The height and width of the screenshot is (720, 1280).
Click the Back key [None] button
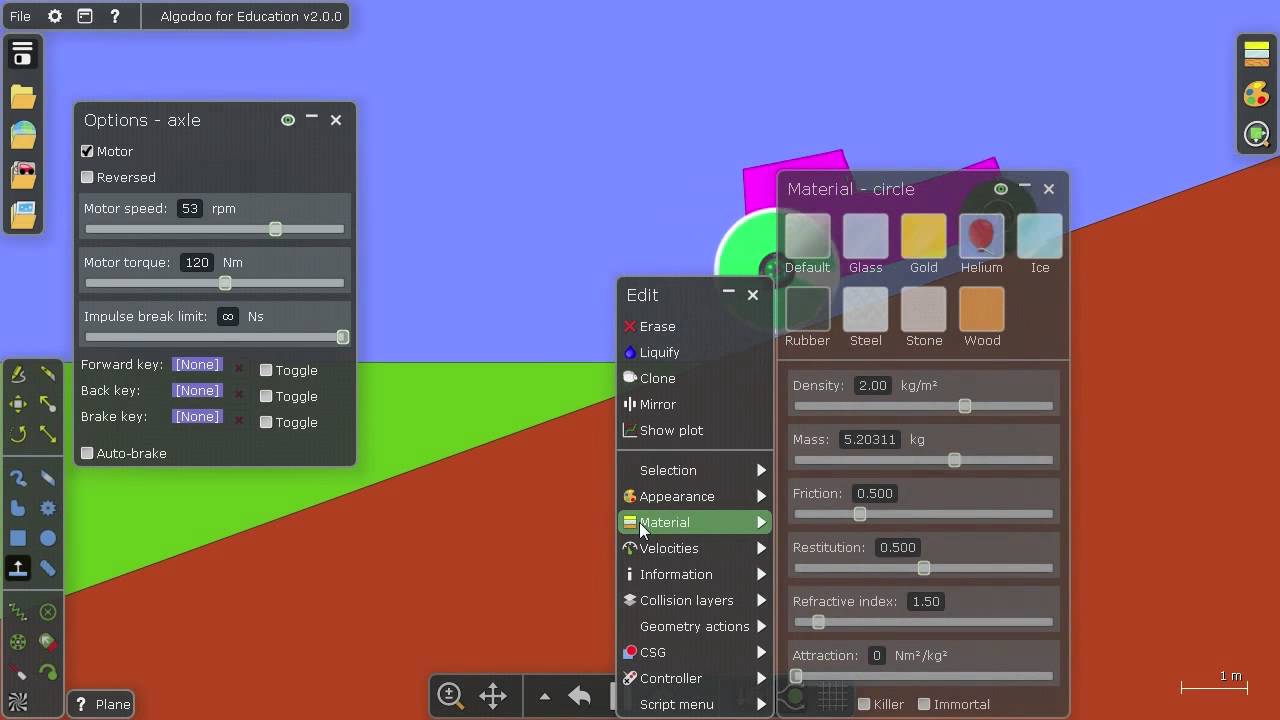pos(197,391)
